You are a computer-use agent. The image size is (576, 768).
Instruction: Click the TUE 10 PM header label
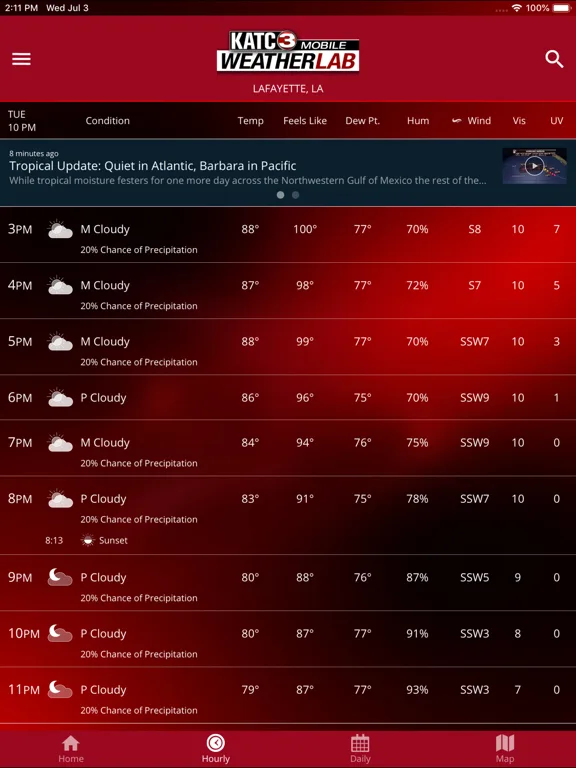click(22, 121)
